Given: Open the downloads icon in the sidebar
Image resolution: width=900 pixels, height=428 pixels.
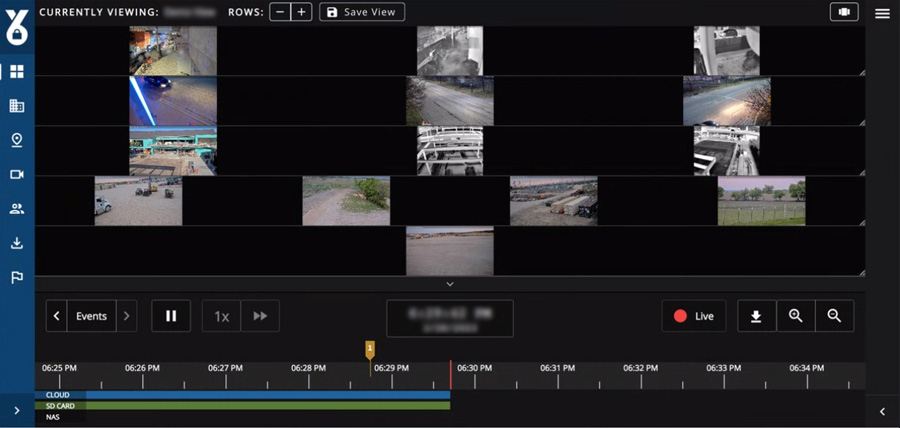Looking at the screenshot, I should [x=17, y=243].
